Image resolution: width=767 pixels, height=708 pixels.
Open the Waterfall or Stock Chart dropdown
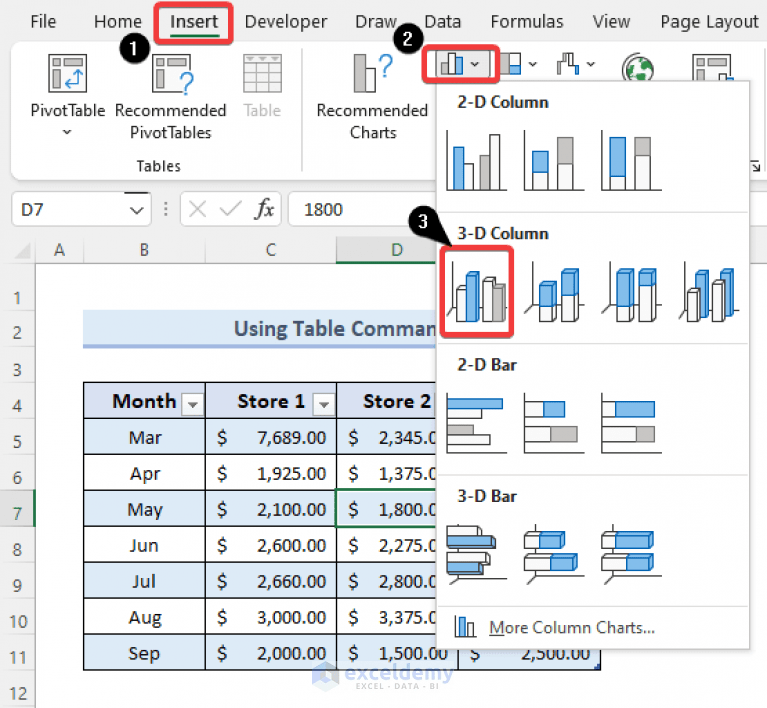click(x=576, y=64)
